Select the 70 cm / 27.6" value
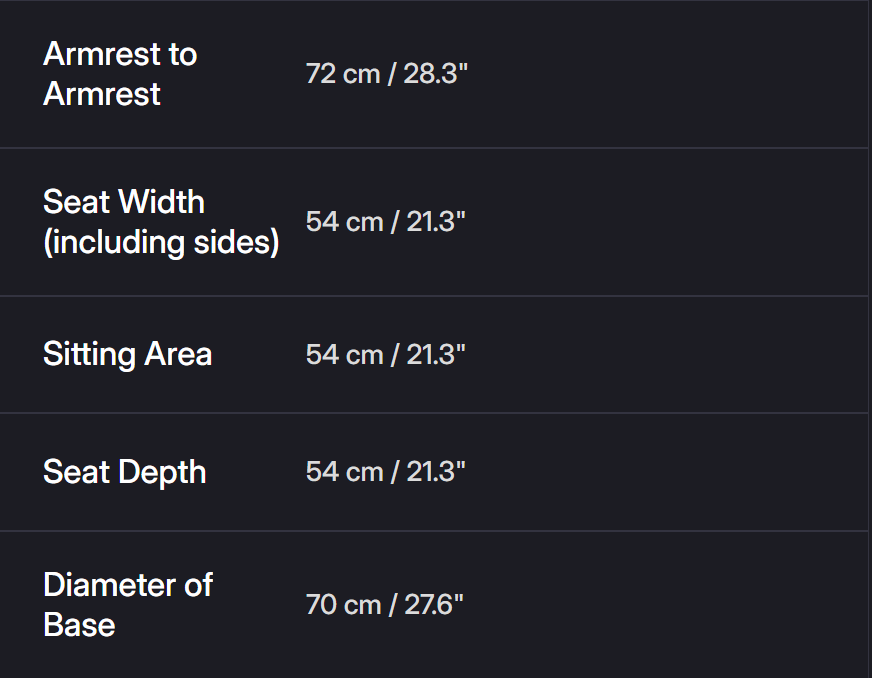 point(385,605)
